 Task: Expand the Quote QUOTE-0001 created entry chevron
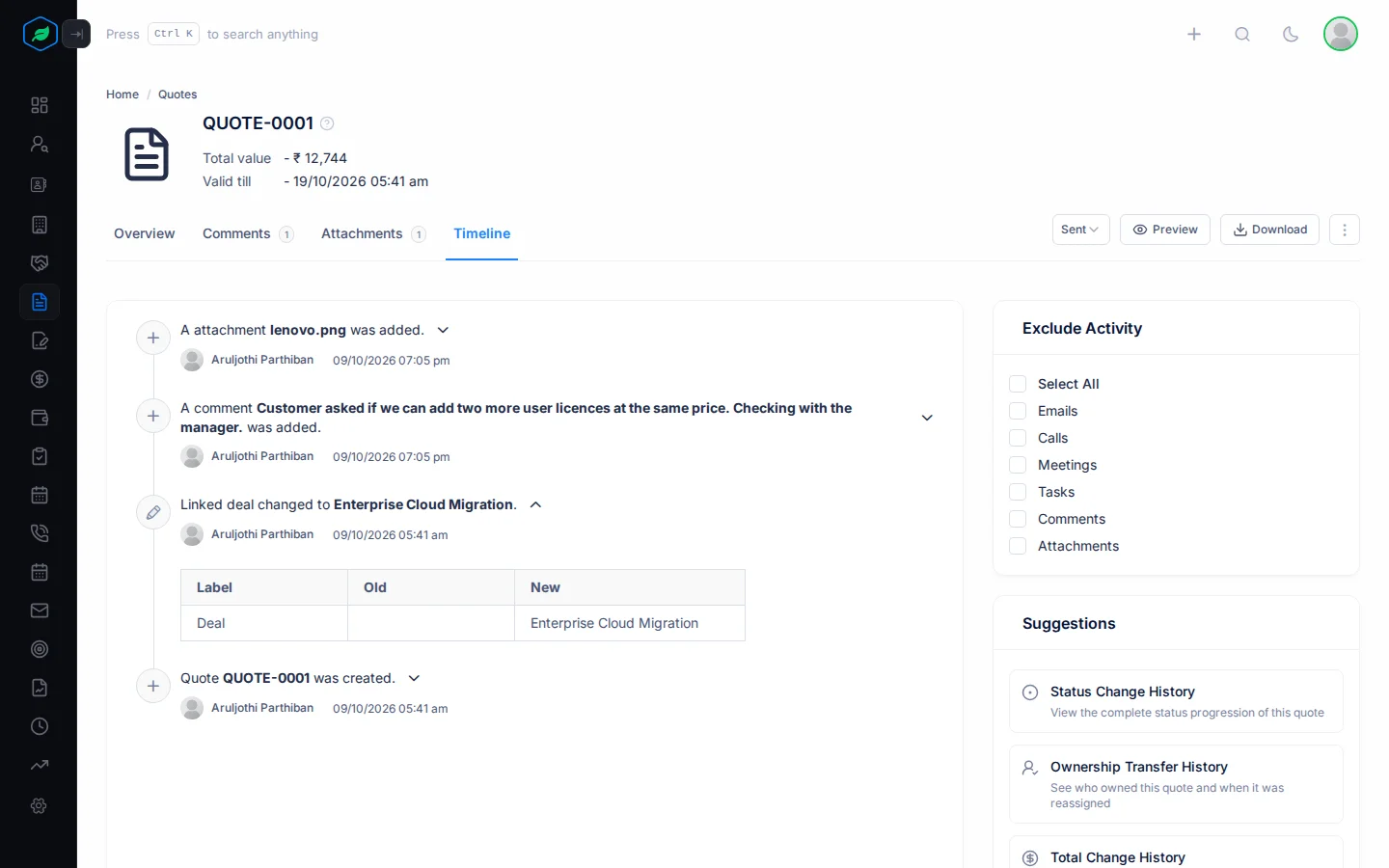(x=414, y=678)
